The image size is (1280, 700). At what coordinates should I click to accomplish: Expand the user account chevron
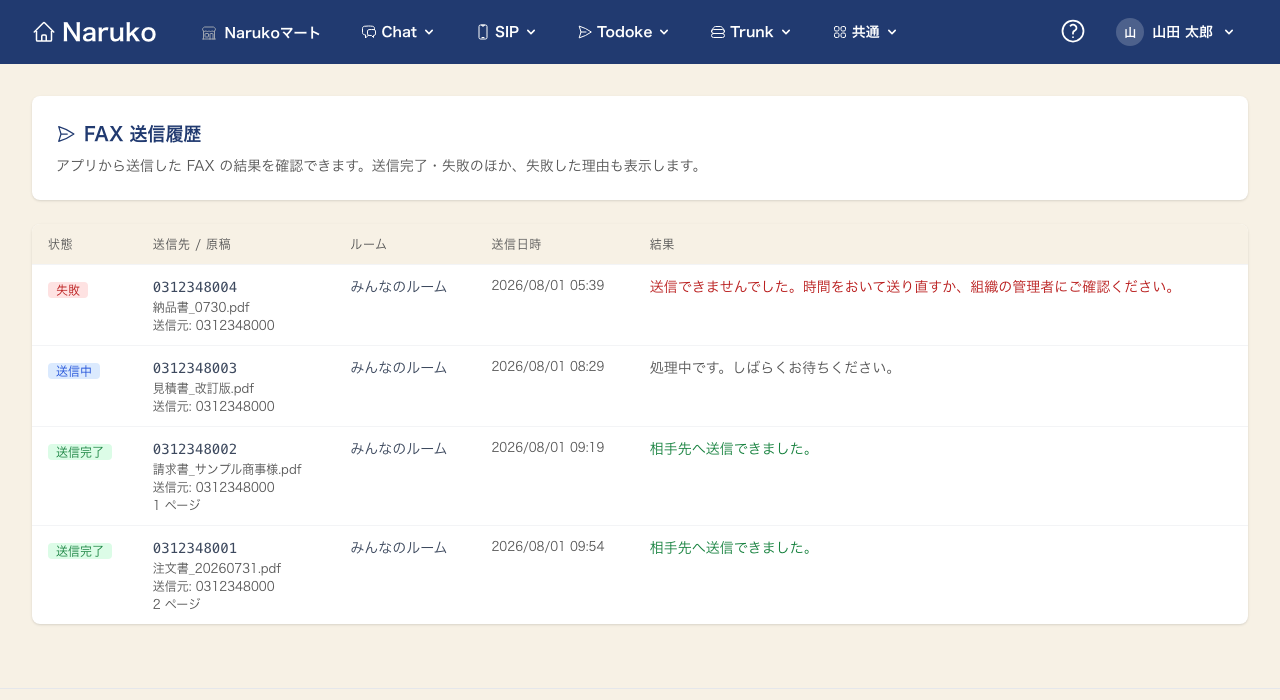tap(1229, 32)
